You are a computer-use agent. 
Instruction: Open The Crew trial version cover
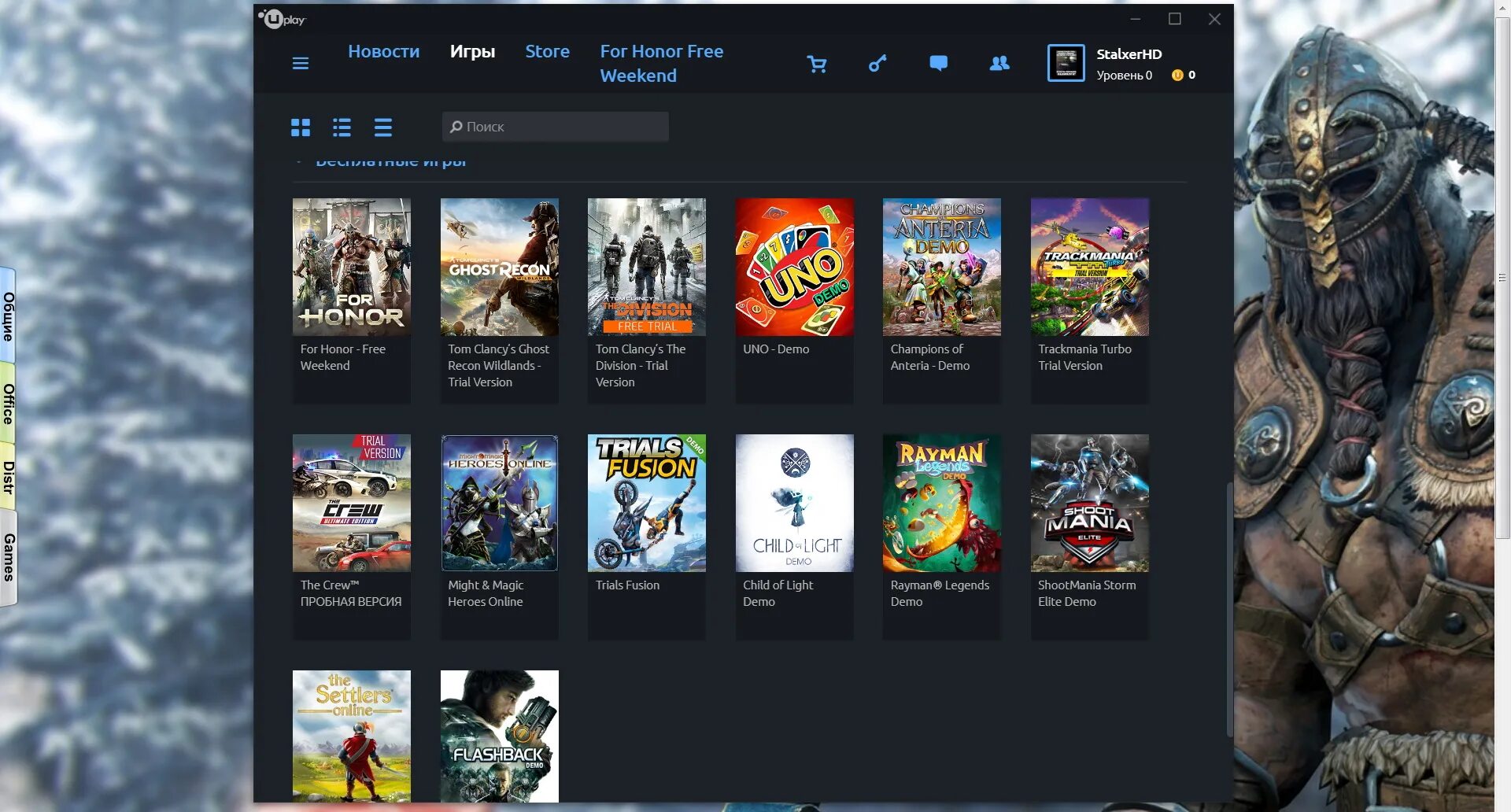point(352,503)
